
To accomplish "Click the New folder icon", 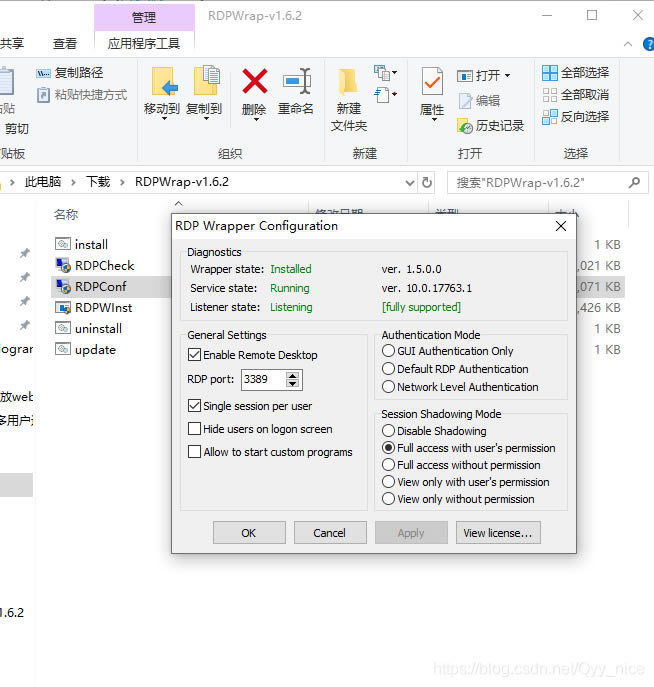I will (348, 81).
